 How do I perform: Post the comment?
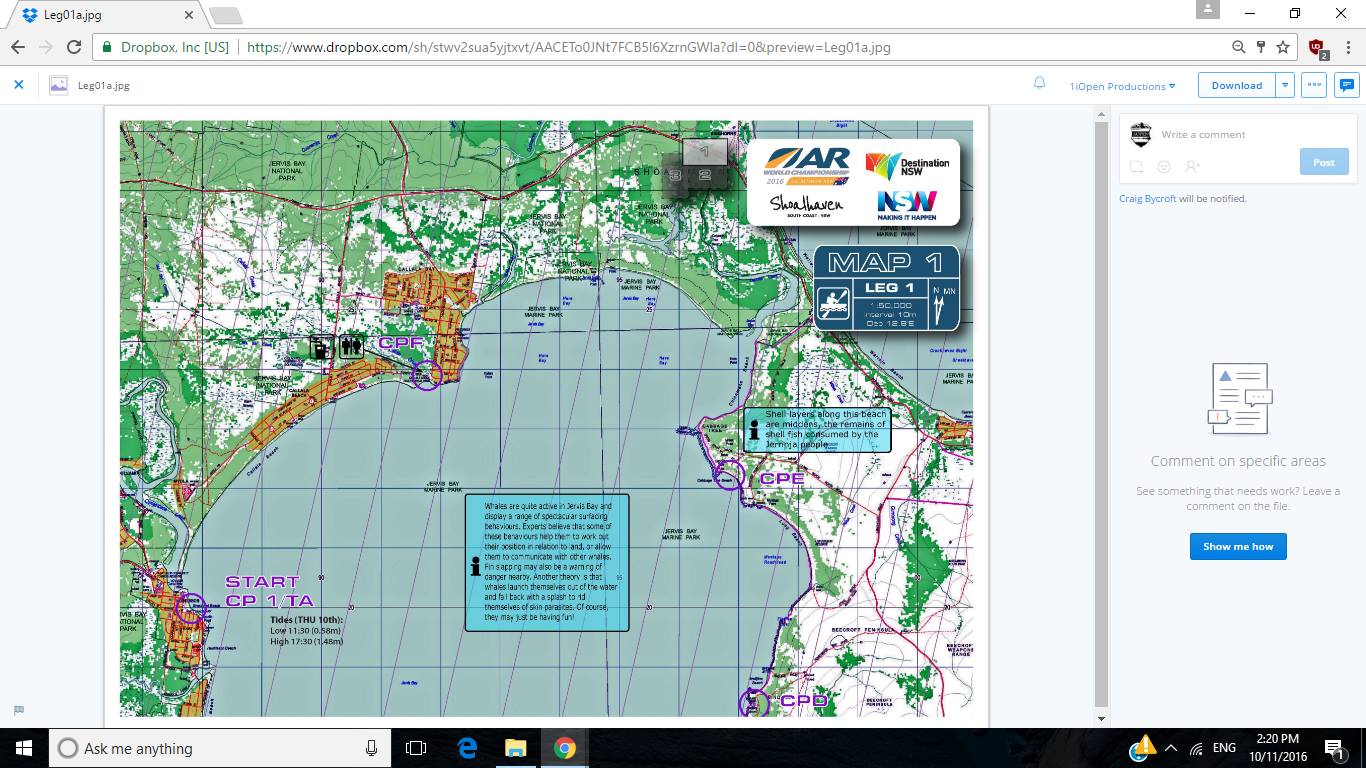point(1323,162)
